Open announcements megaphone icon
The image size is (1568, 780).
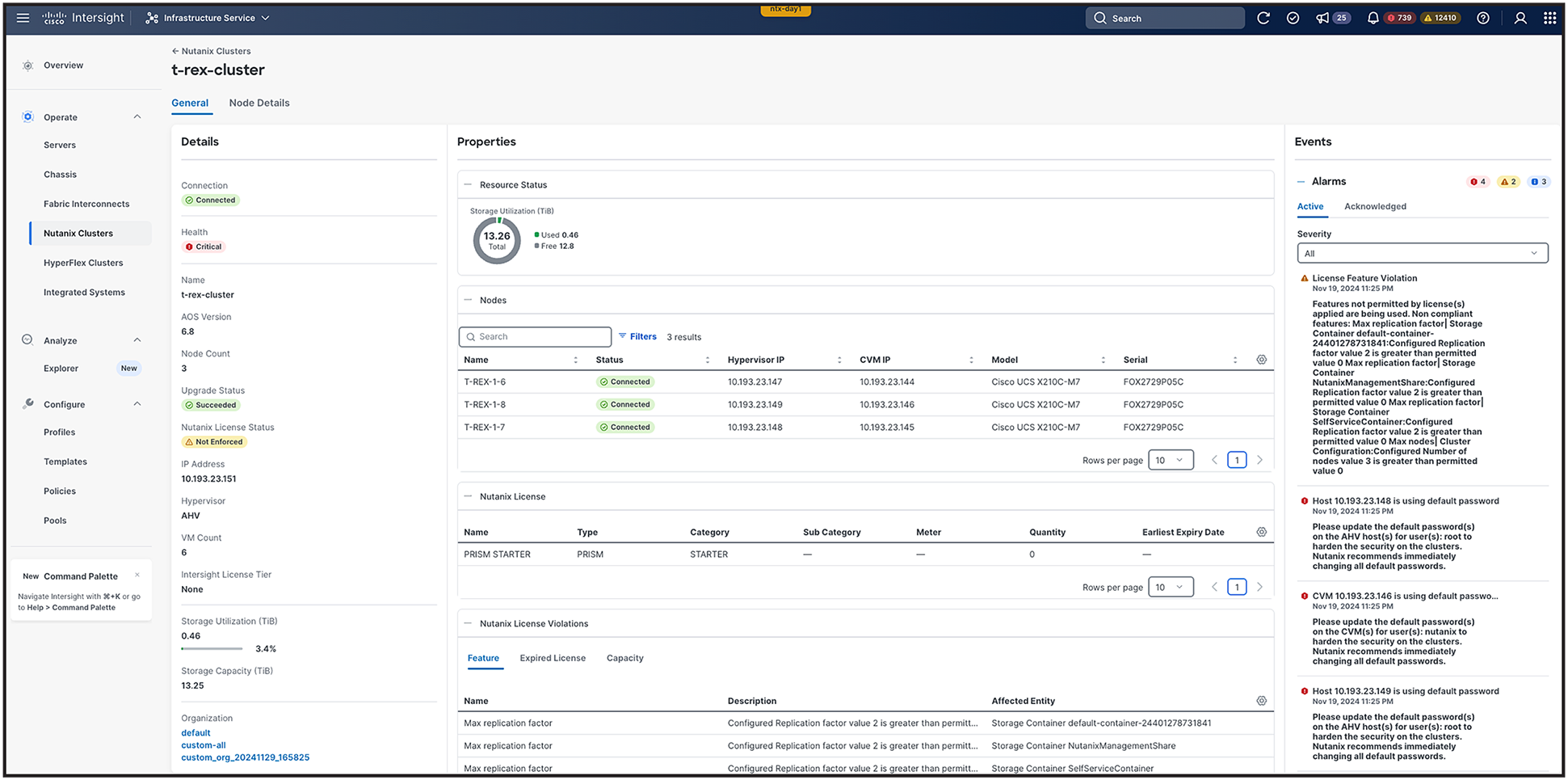coord(1322,18)
